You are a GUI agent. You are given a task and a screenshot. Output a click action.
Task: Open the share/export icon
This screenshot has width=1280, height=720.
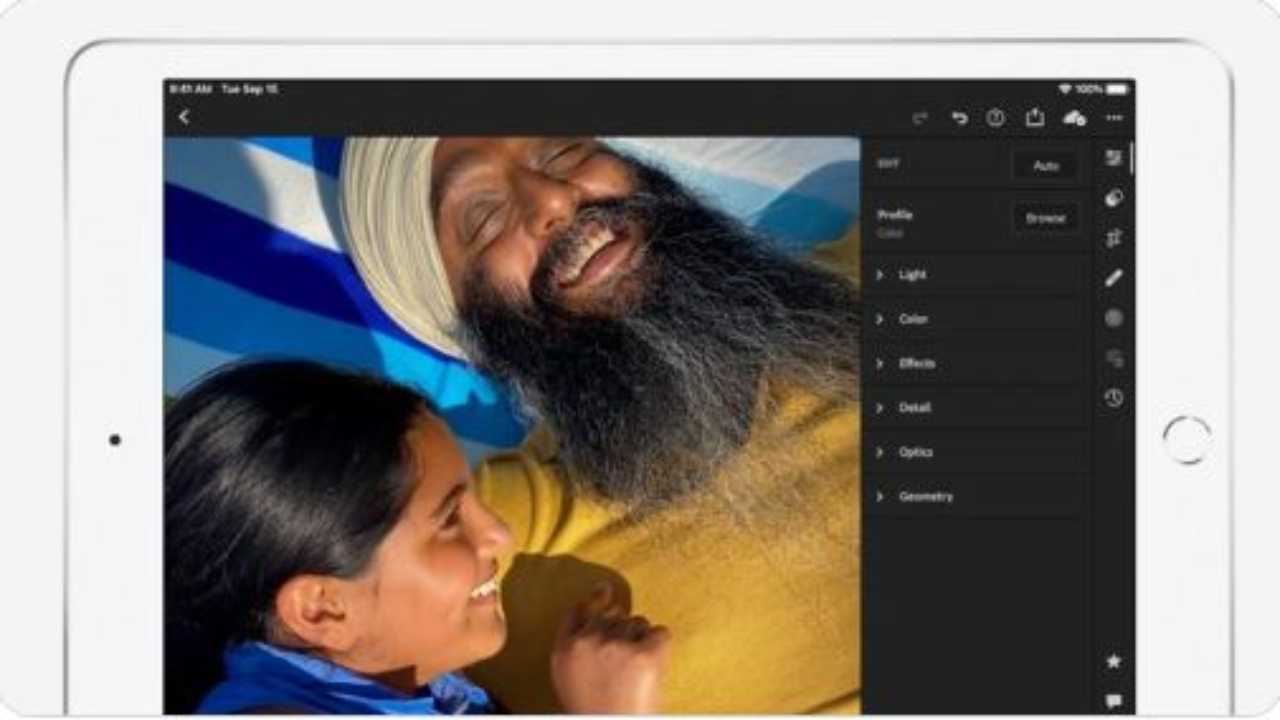(x=1035, y=117)
